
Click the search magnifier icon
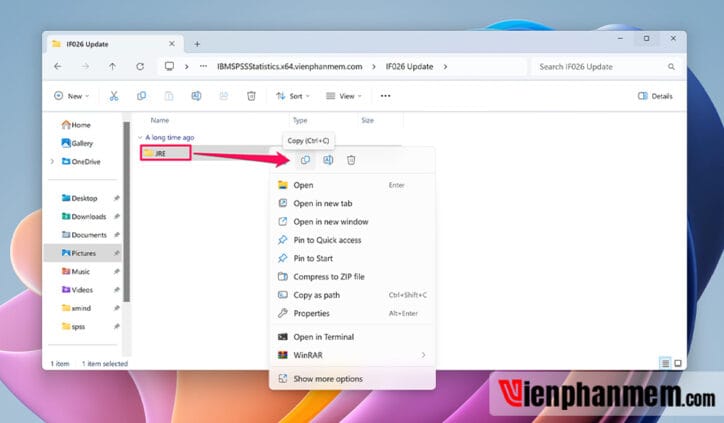click(671, 67)
